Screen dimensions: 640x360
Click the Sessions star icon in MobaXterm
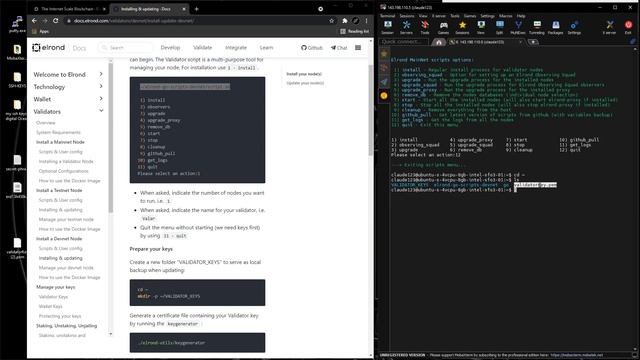coord(462,27)
